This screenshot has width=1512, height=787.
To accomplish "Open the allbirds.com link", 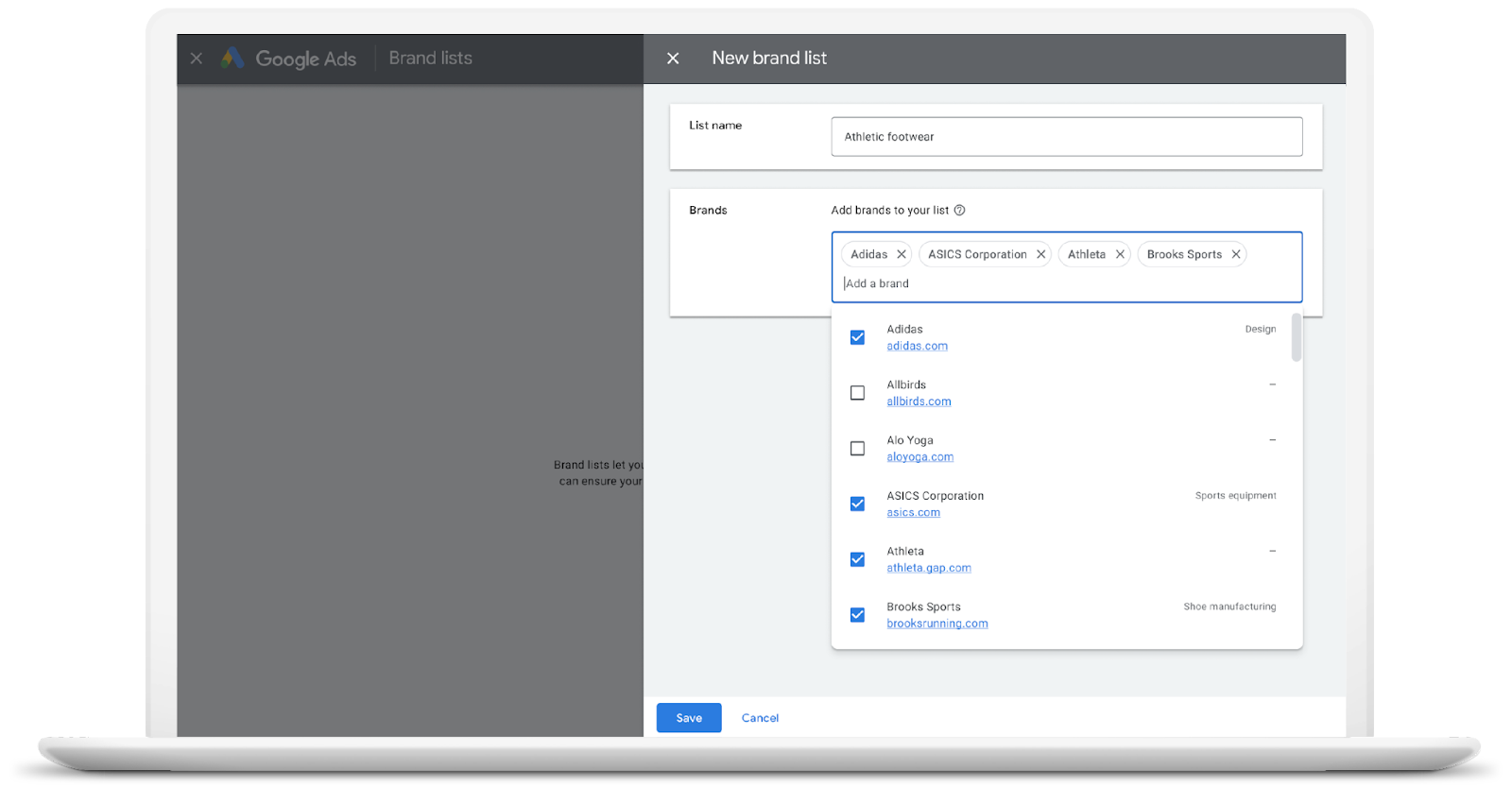I will pyautogui.click(x=919, y=402).
